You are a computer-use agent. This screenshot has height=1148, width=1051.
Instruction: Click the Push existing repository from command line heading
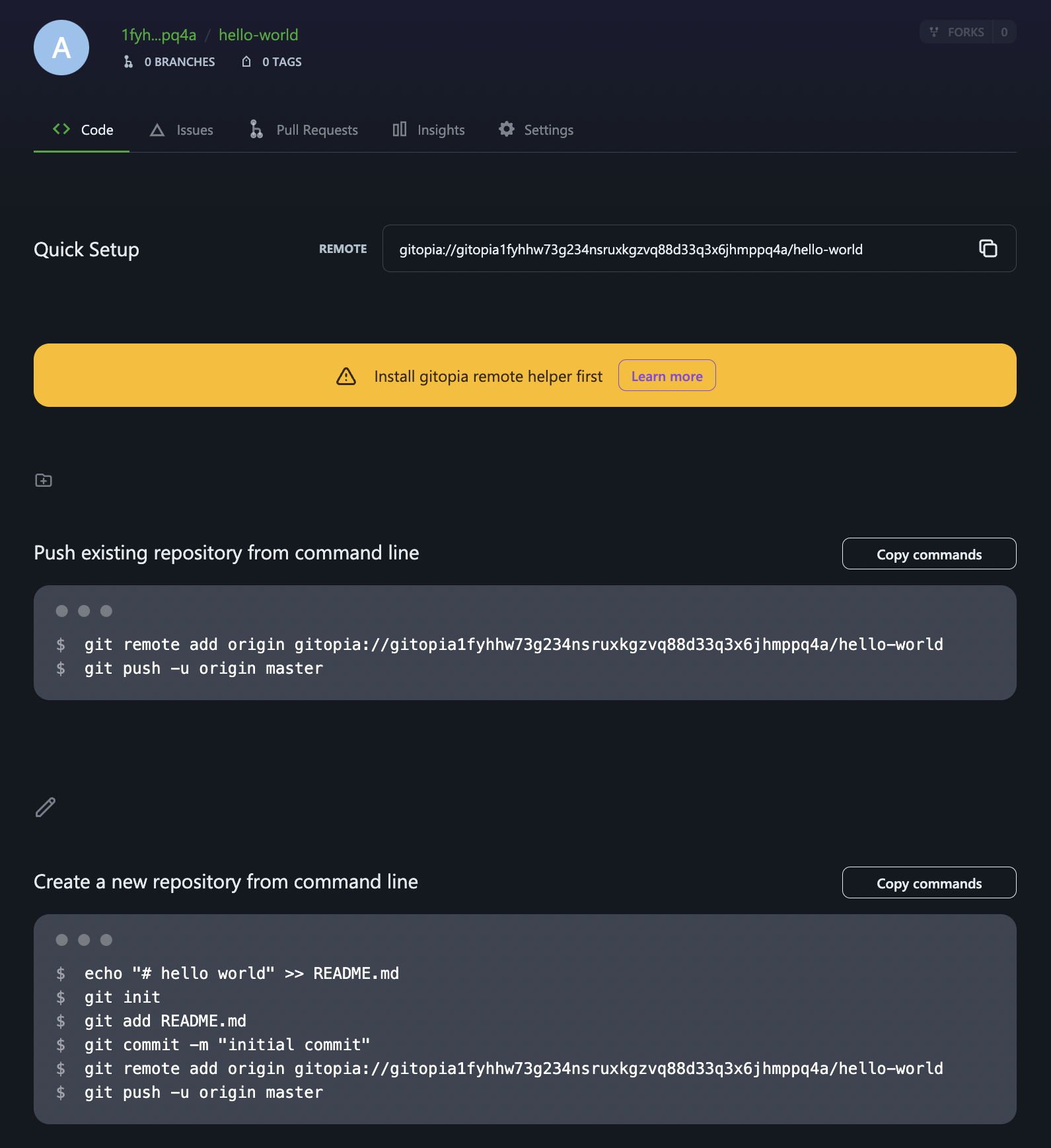tap(227, 553)
